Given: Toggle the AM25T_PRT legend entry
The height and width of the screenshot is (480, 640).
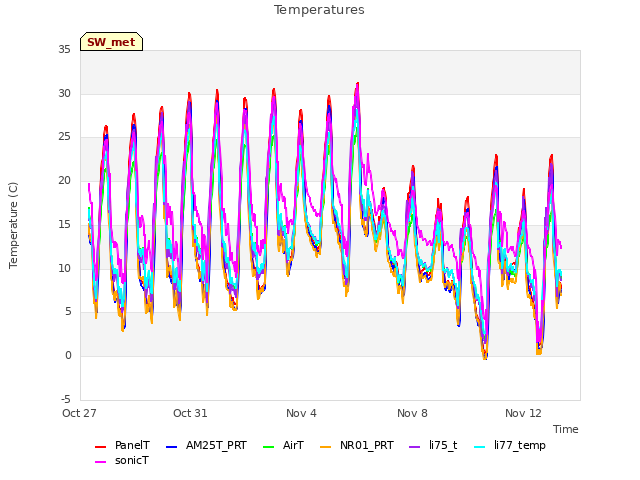Looking at the screenshot, I should pyautogui.click(x=207, y=445).
